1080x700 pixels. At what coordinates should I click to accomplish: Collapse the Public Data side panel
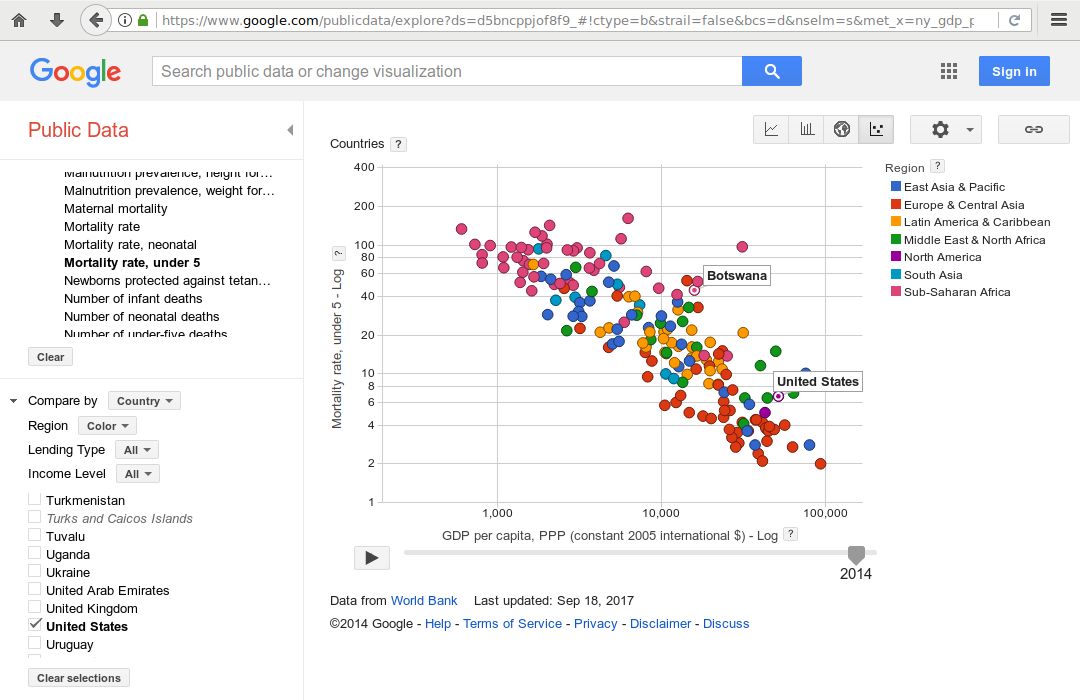[290, 130]
